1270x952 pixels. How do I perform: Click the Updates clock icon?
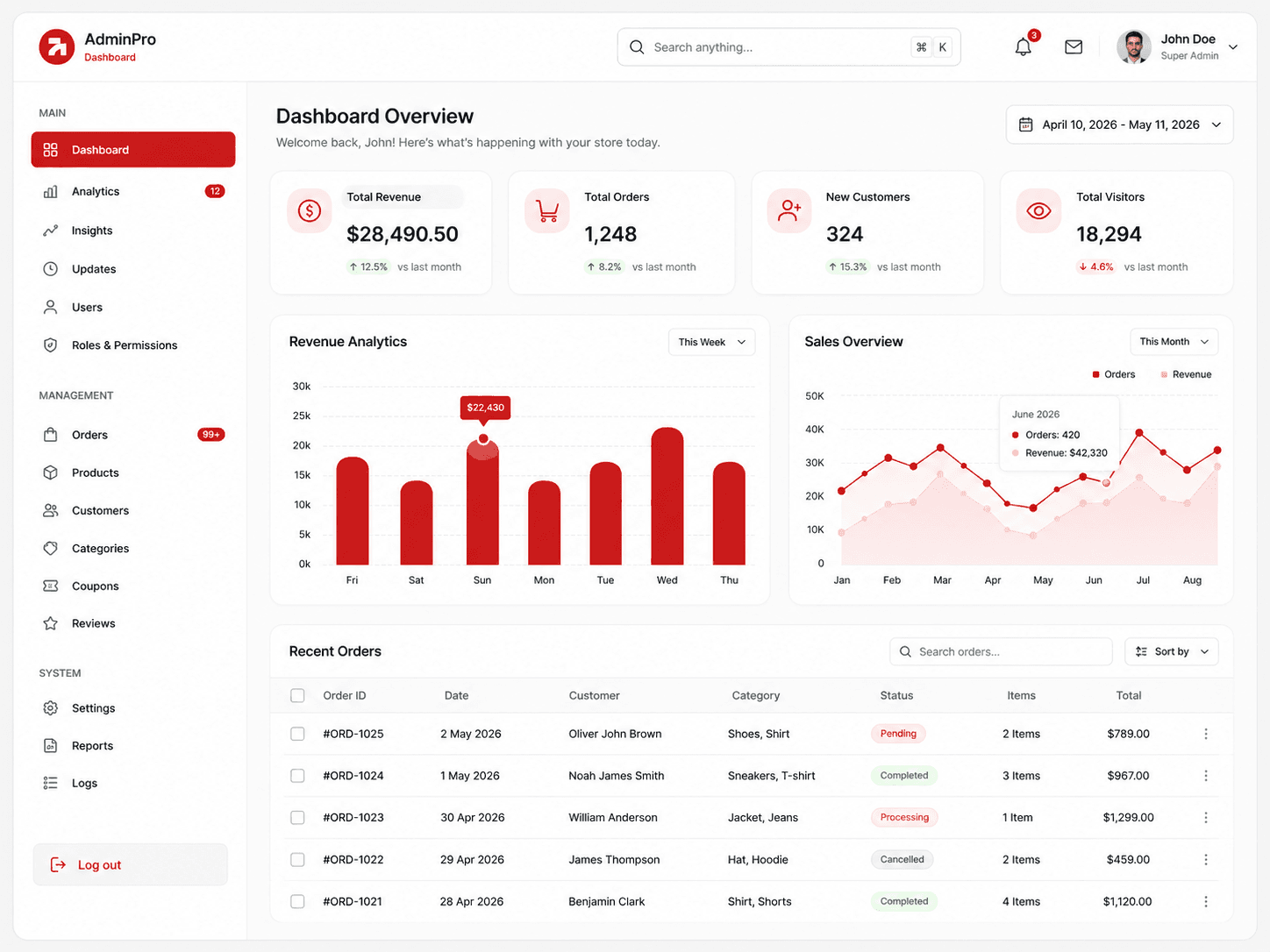click(51, 269)
